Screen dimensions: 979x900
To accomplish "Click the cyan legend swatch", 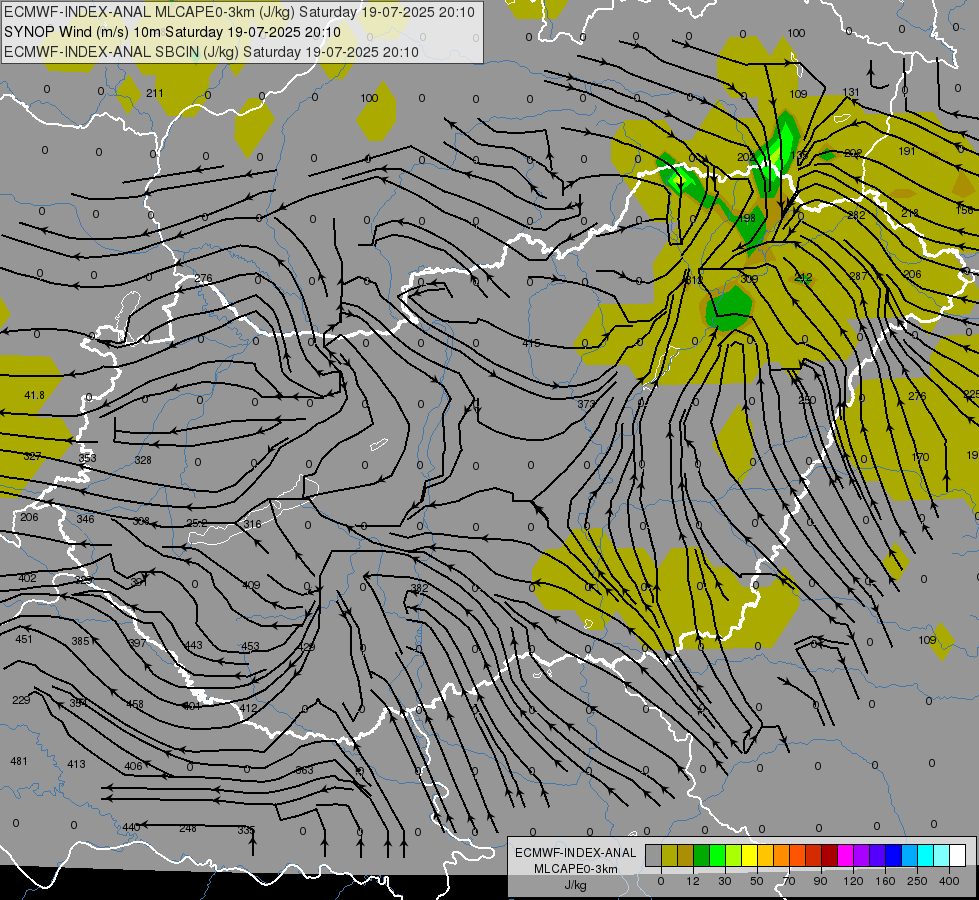I will (x=925, y=855).
